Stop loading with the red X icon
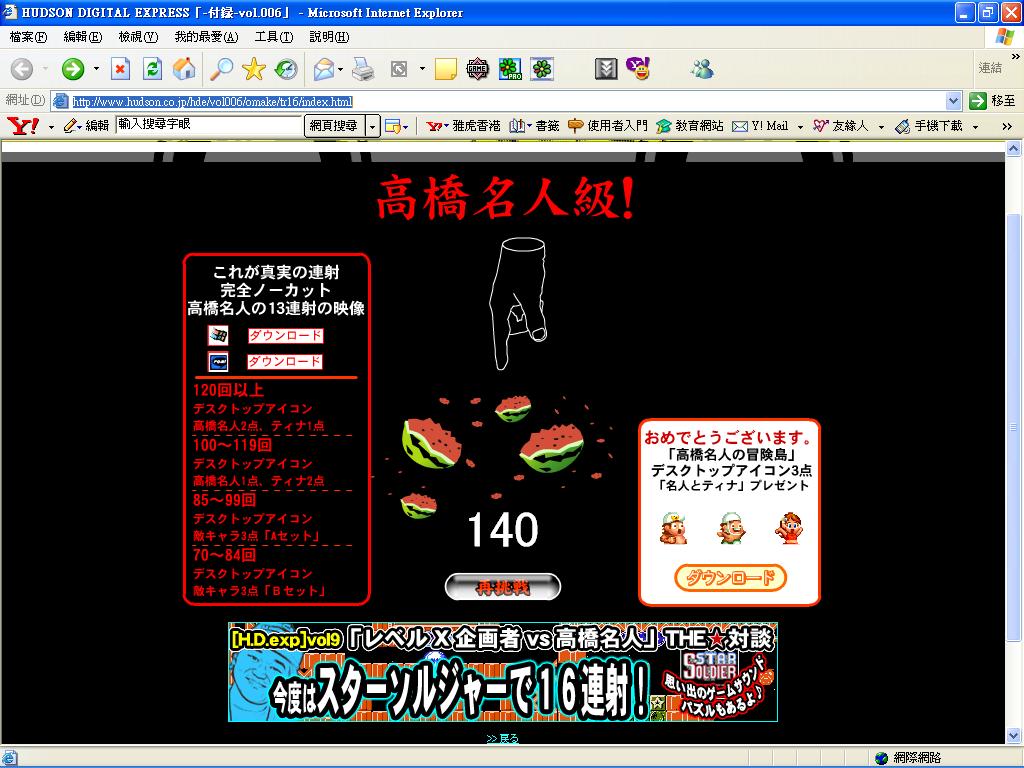Viewport: 1024px width, 768px height. [x=120, y=69]
